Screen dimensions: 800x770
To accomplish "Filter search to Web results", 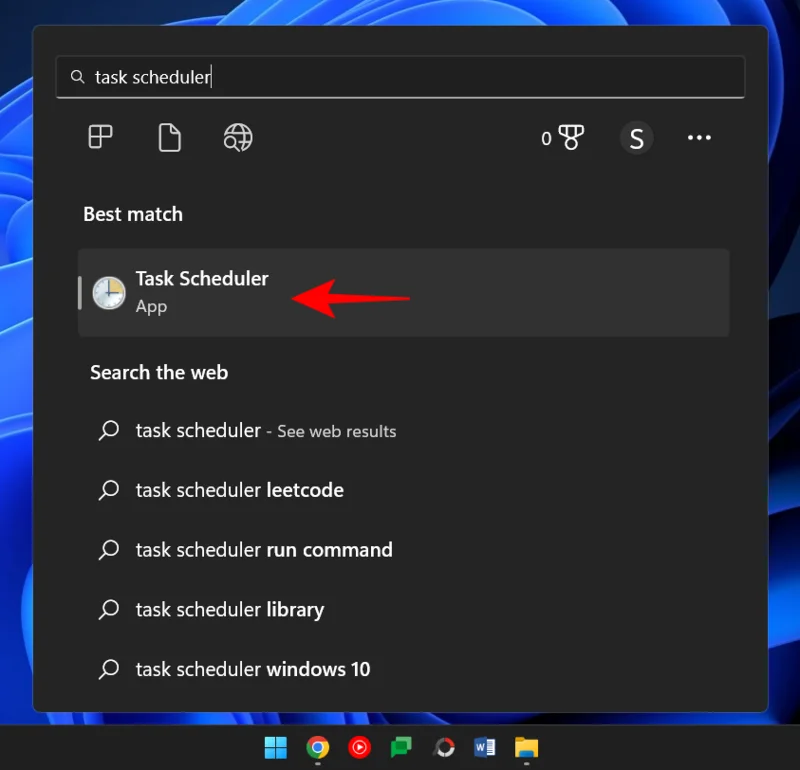I will tap(237, 137).
